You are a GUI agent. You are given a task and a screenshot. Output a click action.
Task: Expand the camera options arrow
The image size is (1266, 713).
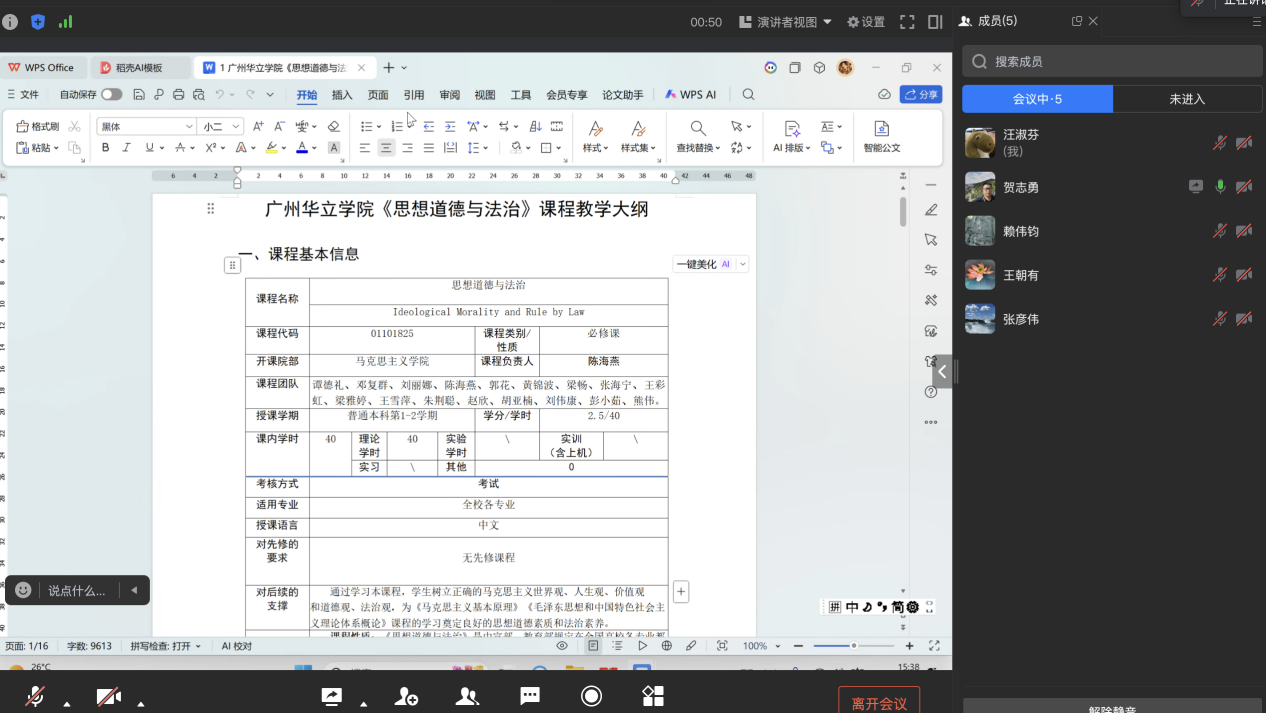[x=140, y=704]
